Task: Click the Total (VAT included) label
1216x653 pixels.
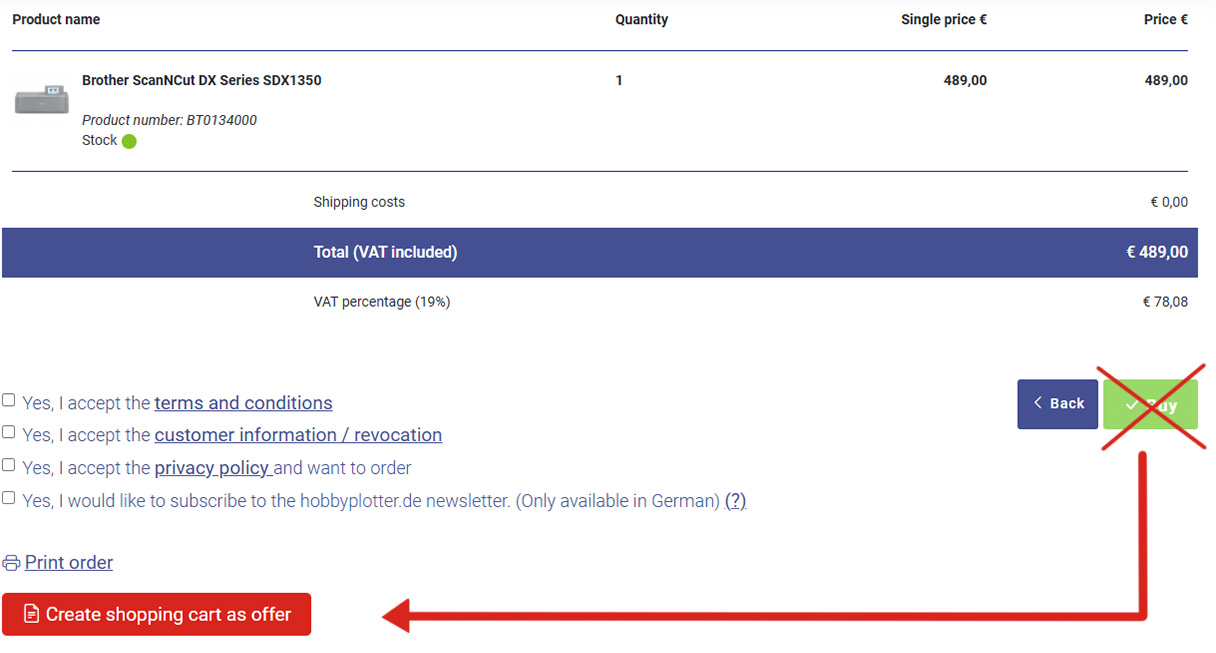Action: click(x=385, y=252)
